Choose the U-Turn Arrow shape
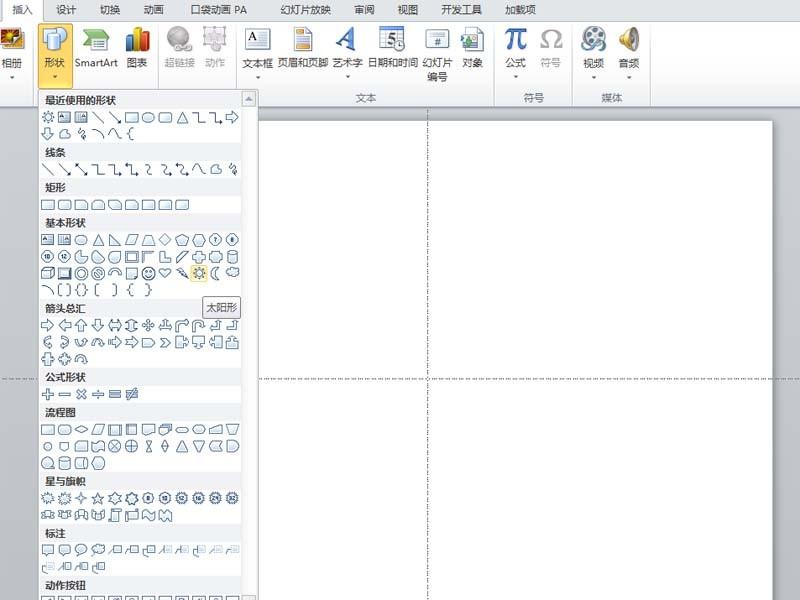The width and height of the screenshot is (800, 600). pos(198,326)
